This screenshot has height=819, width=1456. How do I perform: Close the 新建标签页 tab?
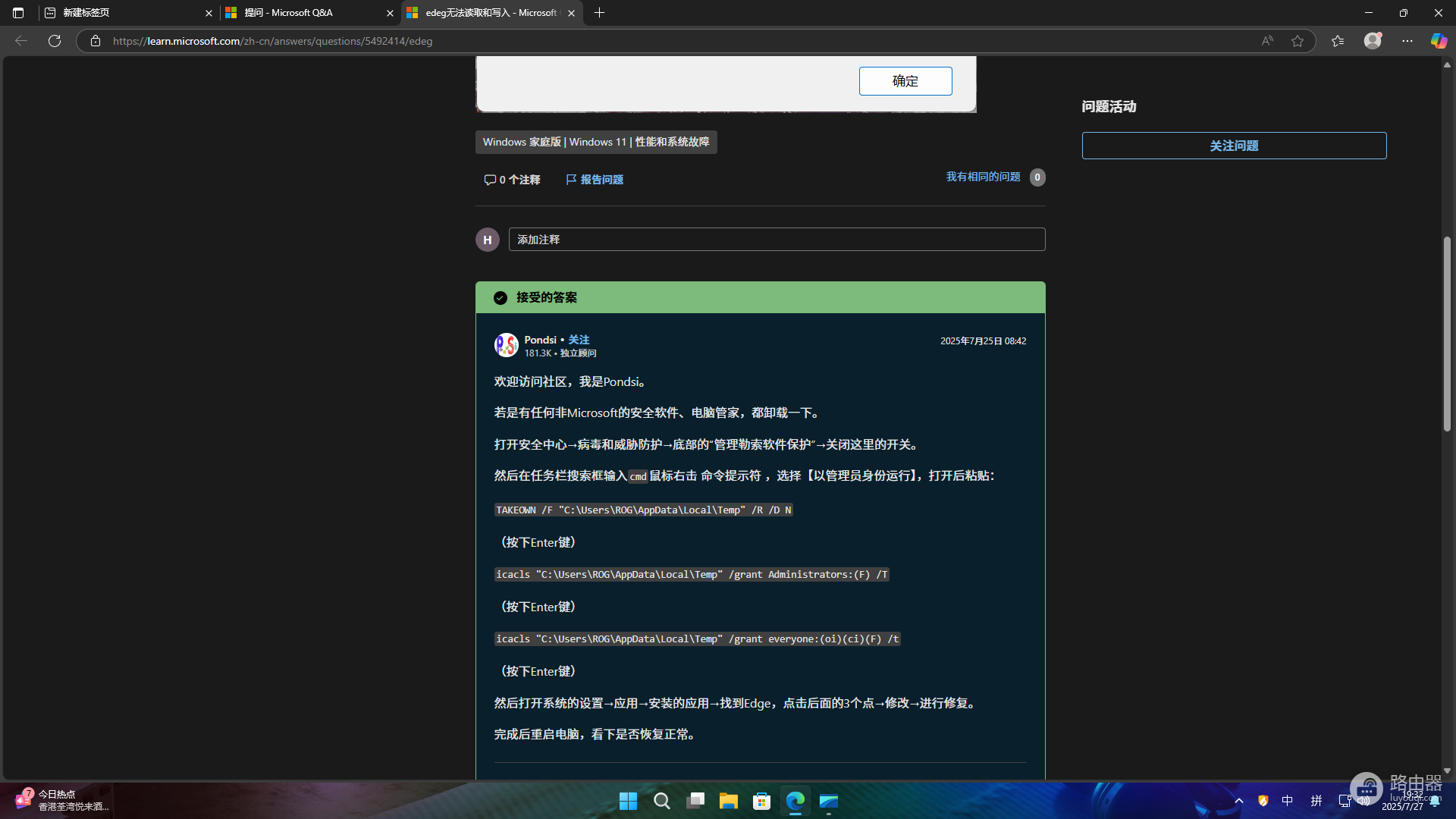click(209, 13)
